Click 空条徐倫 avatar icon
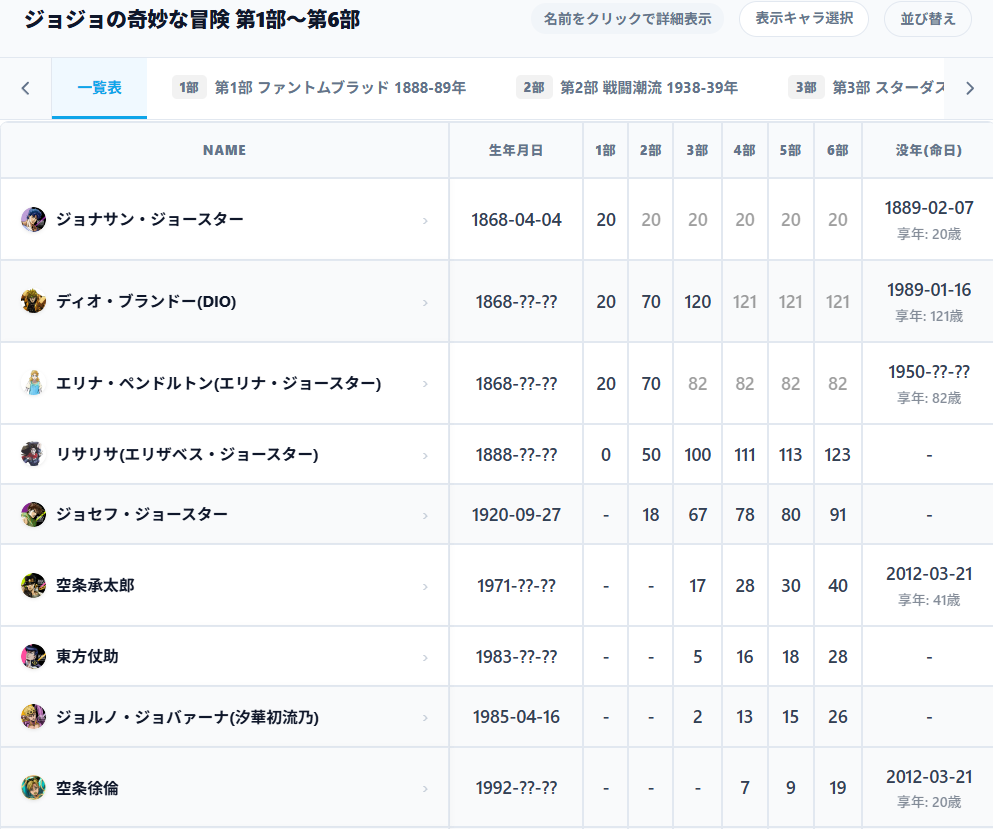The height and width of the screenshot is (829, 993). click(x=33, y=788)
